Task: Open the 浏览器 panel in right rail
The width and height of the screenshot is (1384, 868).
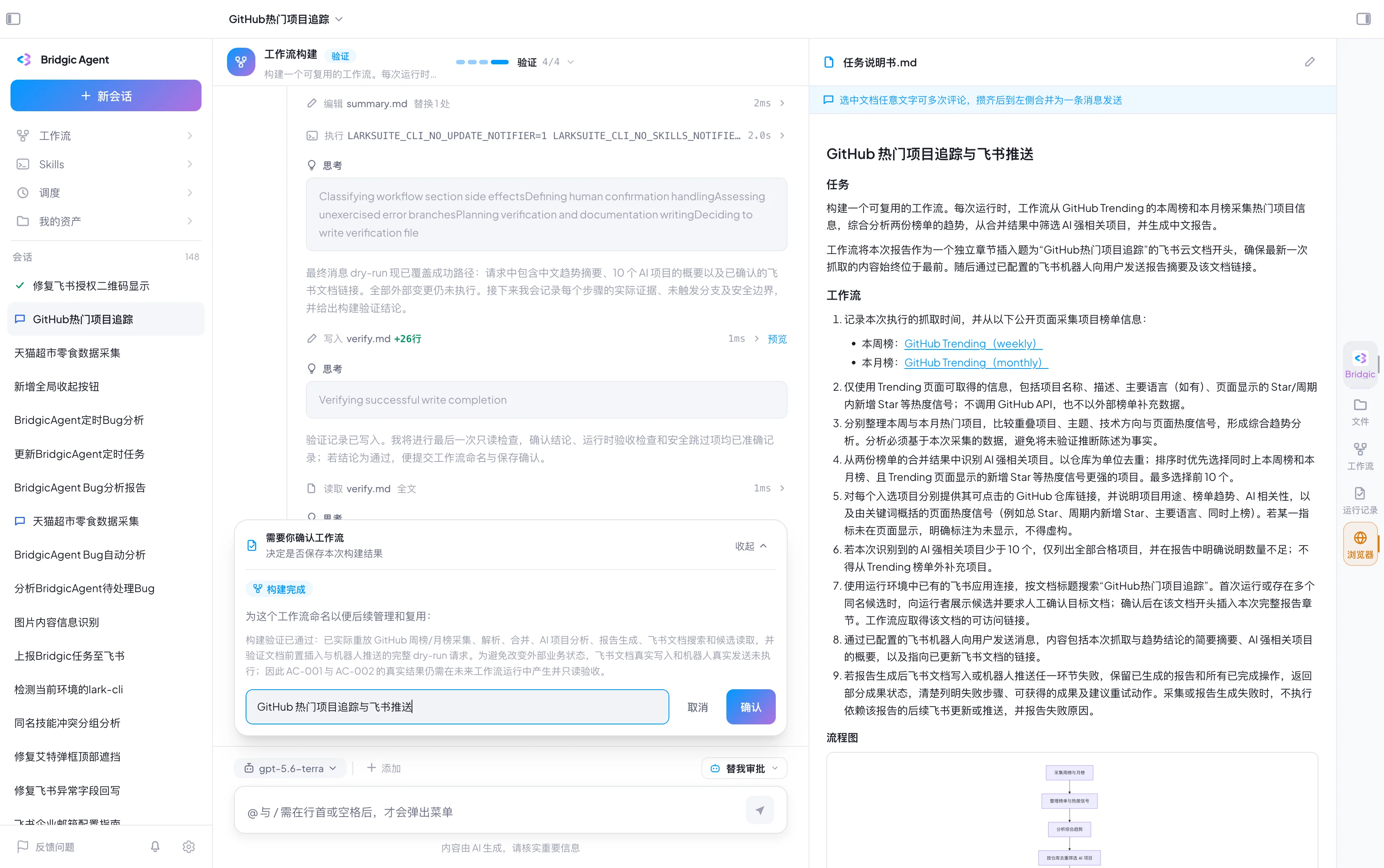Action: pyautogui.click(x=1360, y=544)
